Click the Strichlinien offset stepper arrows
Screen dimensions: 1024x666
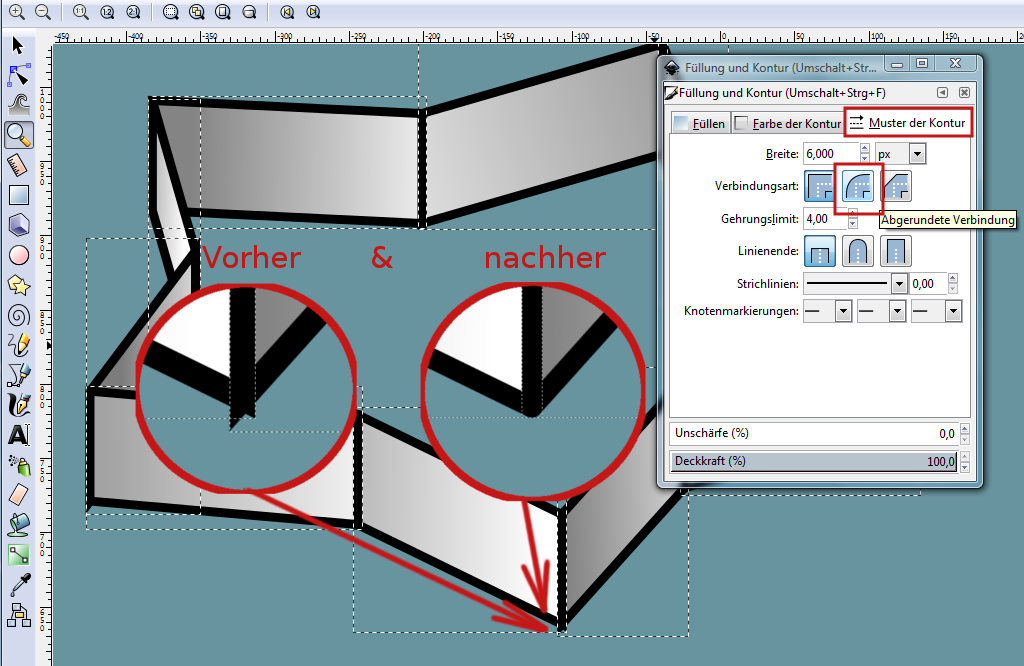[x=953, y=283]
